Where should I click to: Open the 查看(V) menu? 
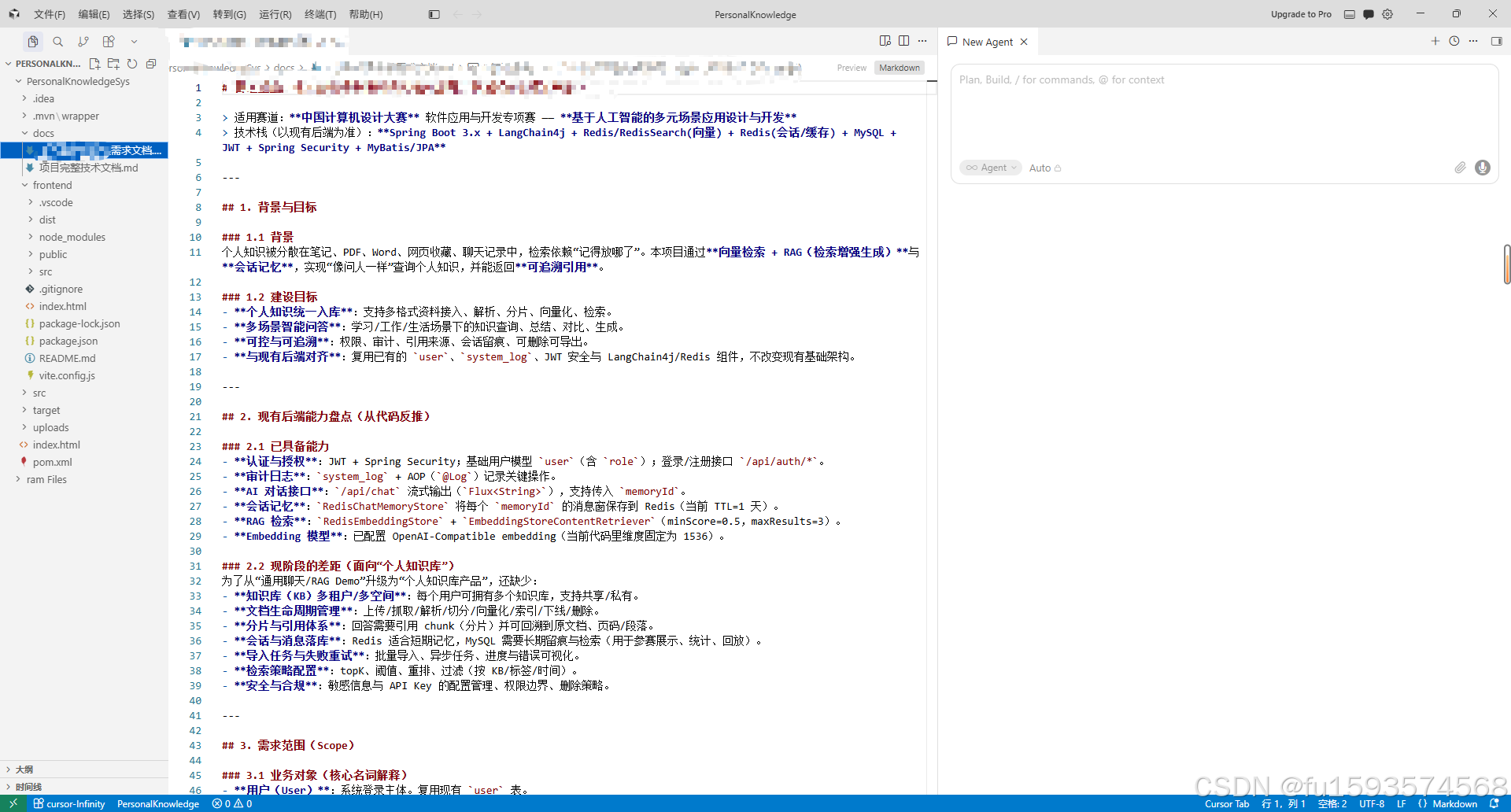(183, 14)
